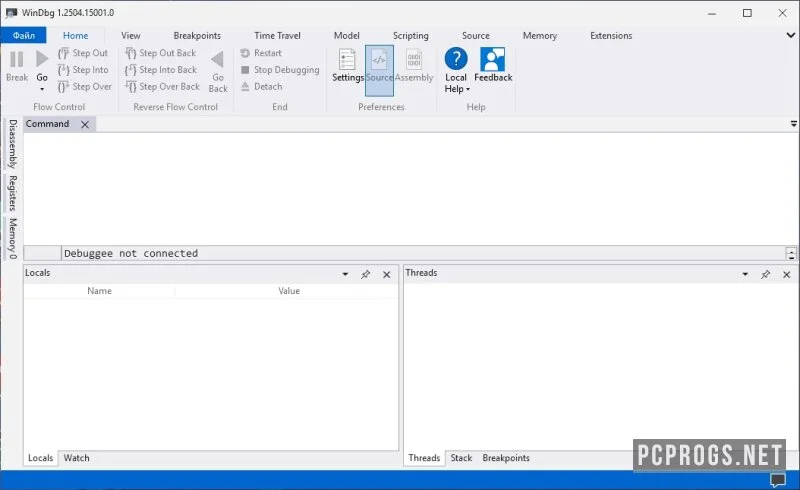Click the command input expand button
Image resolution: width=800 pixels, height=490 pixels.
click(x=791, y=253)
